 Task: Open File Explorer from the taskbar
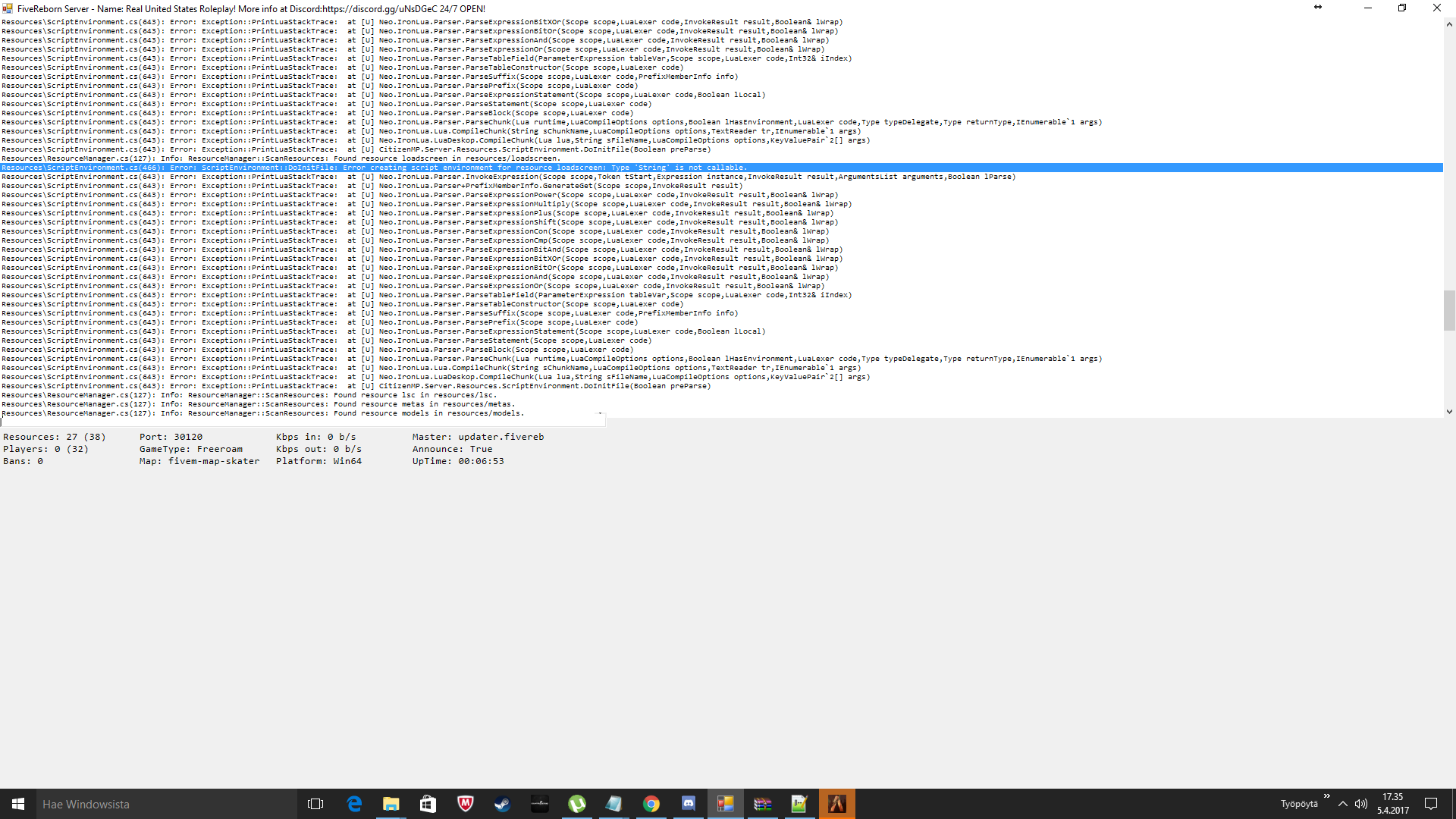[391, 804]
